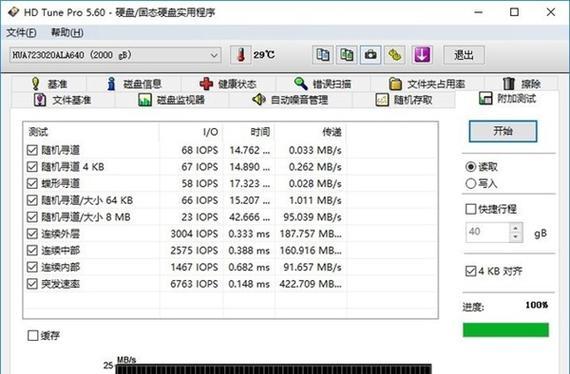Viewport: 570px width, 374px height.
Task: Click the camera save screenshot icon
Action: (370, 55)
